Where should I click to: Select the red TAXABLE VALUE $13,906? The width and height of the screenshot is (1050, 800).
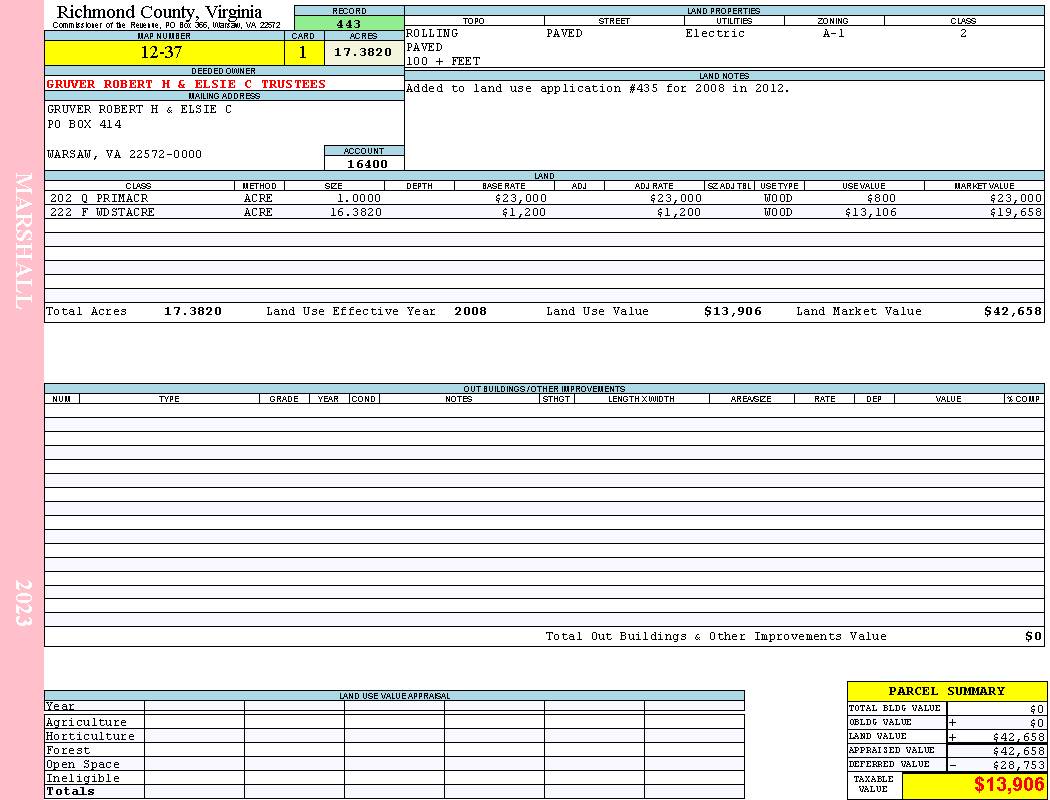coord(1008,785)
